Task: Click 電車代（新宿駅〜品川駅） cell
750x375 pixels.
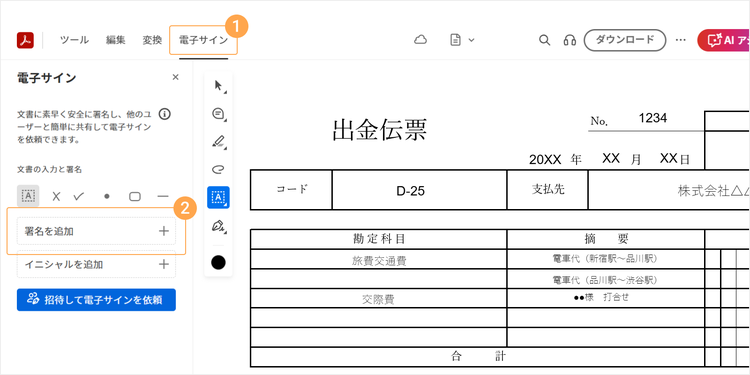Action: point(606,259)
